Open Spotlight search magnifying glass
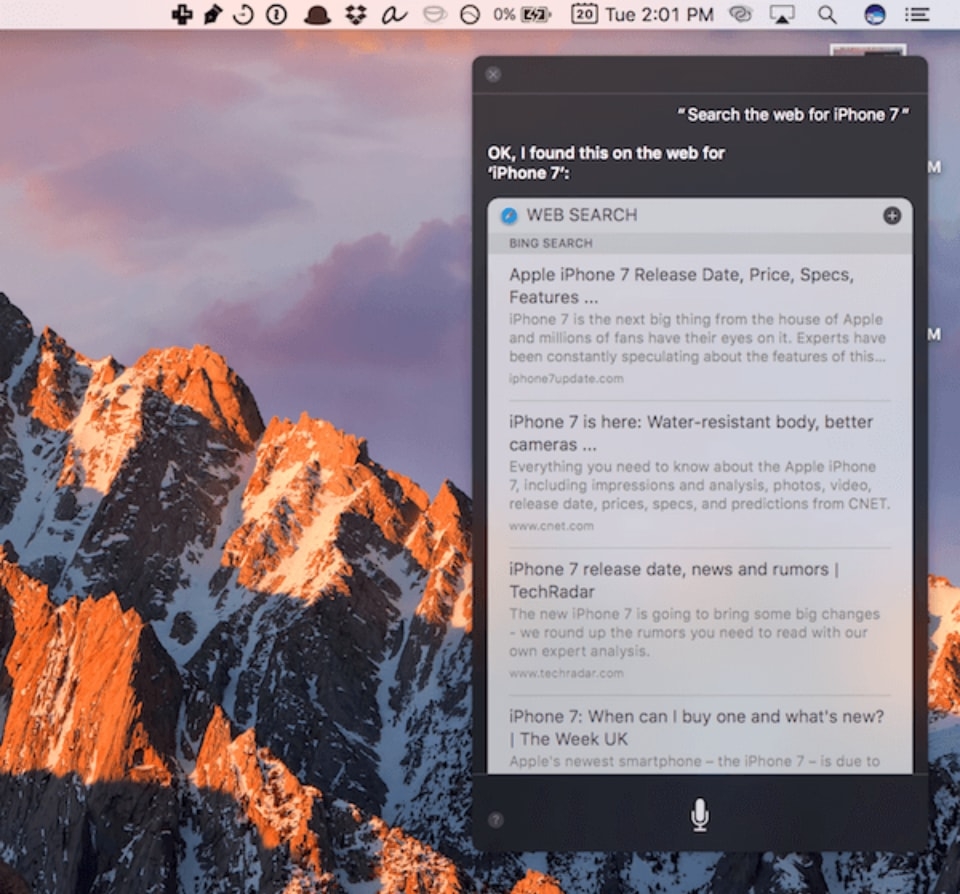The height and width of the screenshot is (894, 960). [827, 14]
